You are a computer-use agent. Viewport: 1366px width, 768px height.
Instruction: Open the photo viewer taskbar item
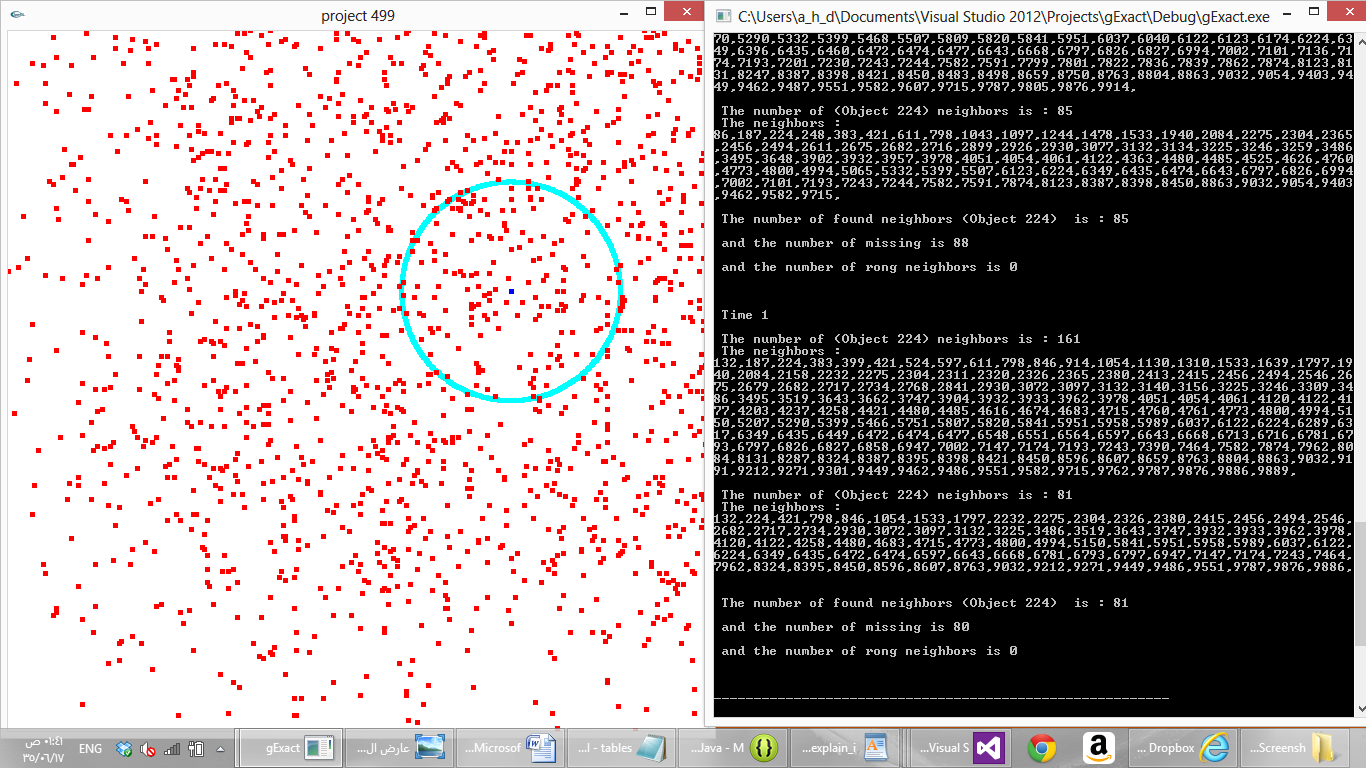[401, 747]
